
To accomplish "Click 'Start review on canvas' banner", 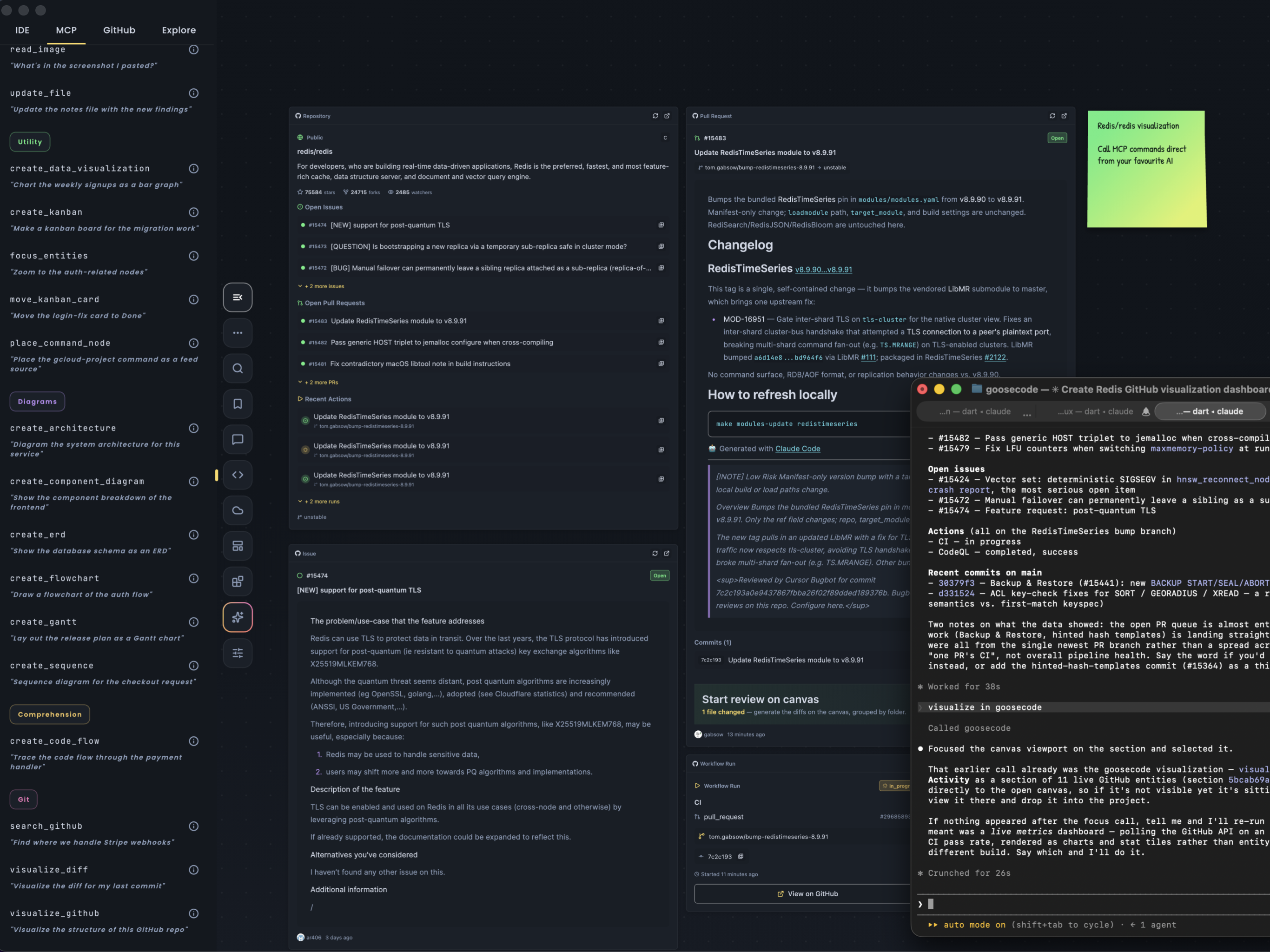I will [x=804, y=705].
